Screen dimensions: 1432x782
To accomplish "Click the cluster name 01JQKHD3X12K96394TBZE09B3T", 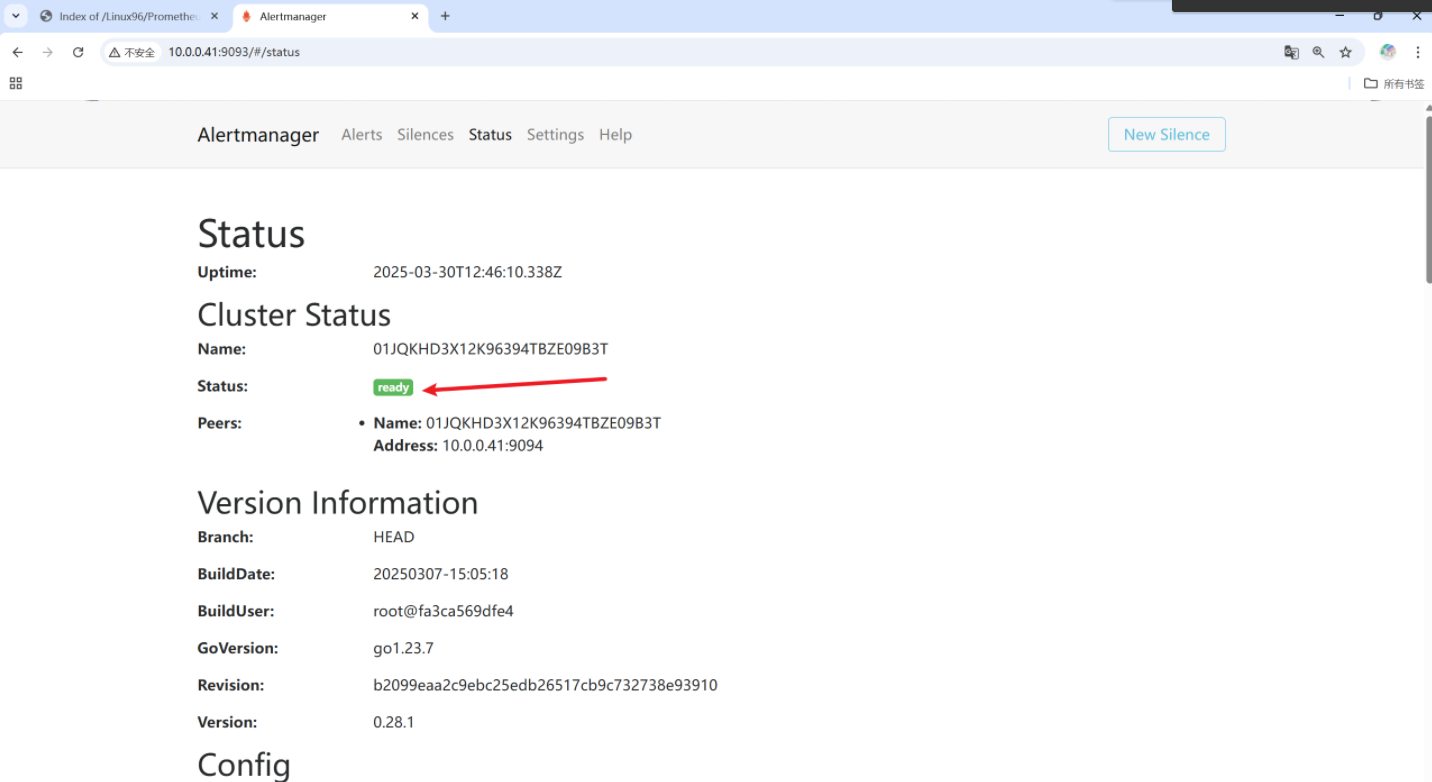I will click(490, 349).
